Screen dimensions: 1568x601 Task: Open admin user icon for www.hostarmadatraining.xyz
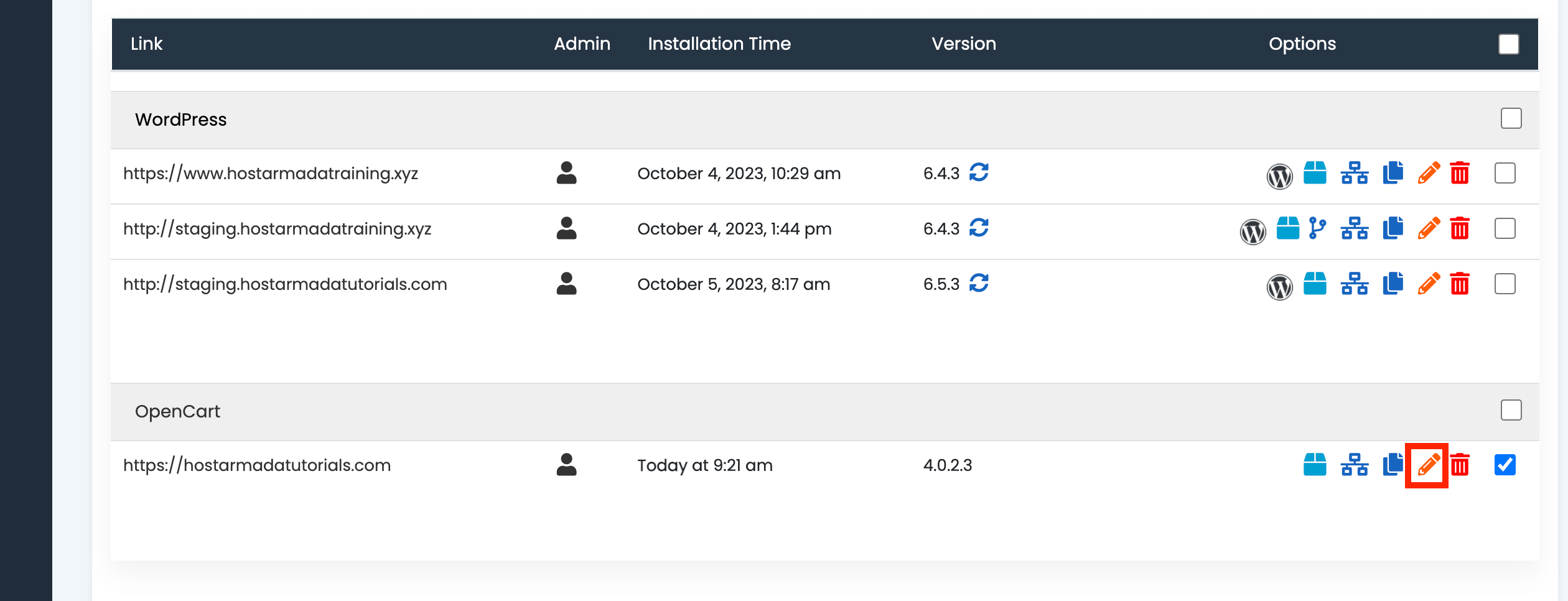566,173
